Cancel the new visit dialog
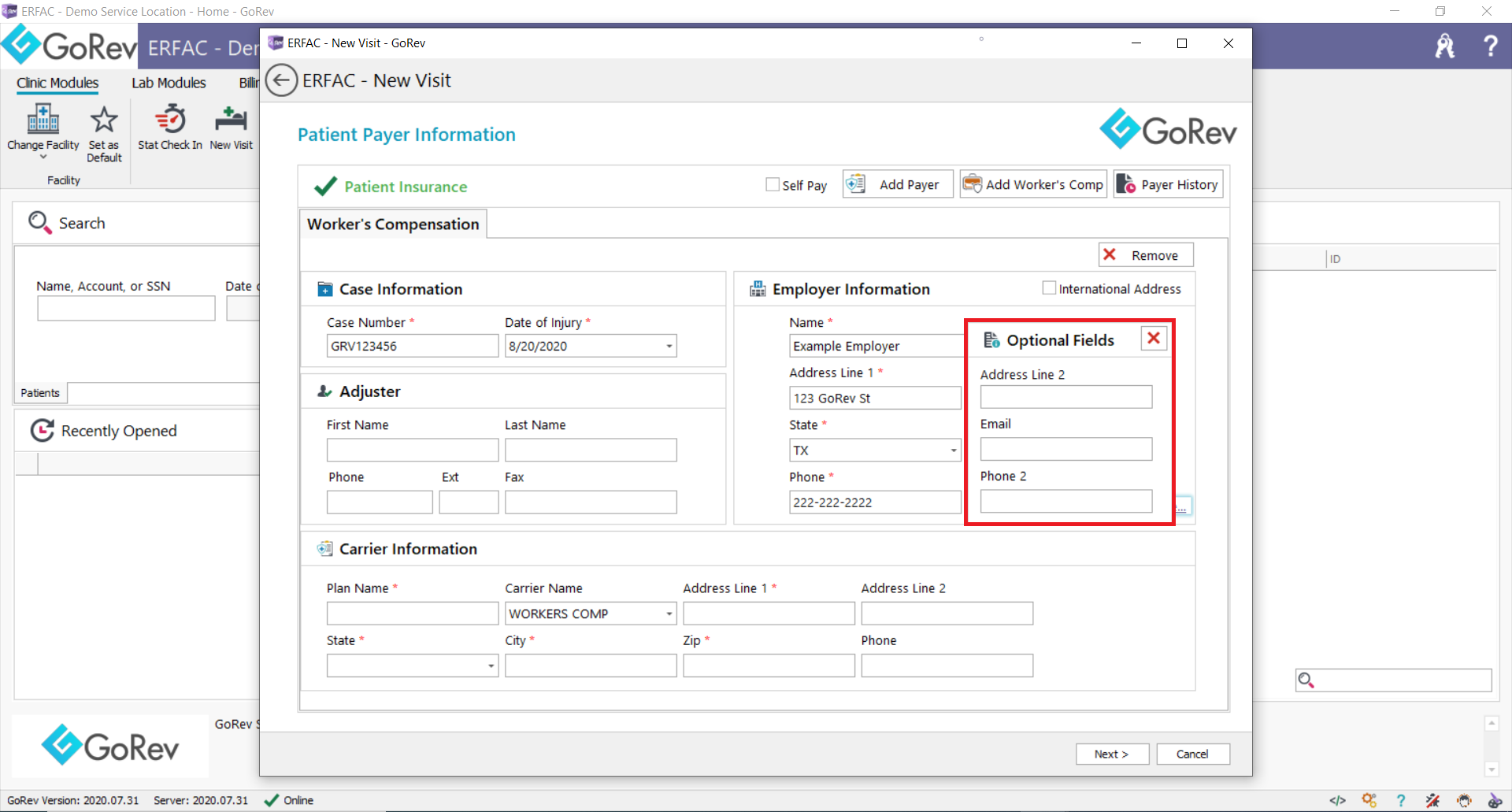This screenshot has width=1512, height=812. pos(1192,754)
